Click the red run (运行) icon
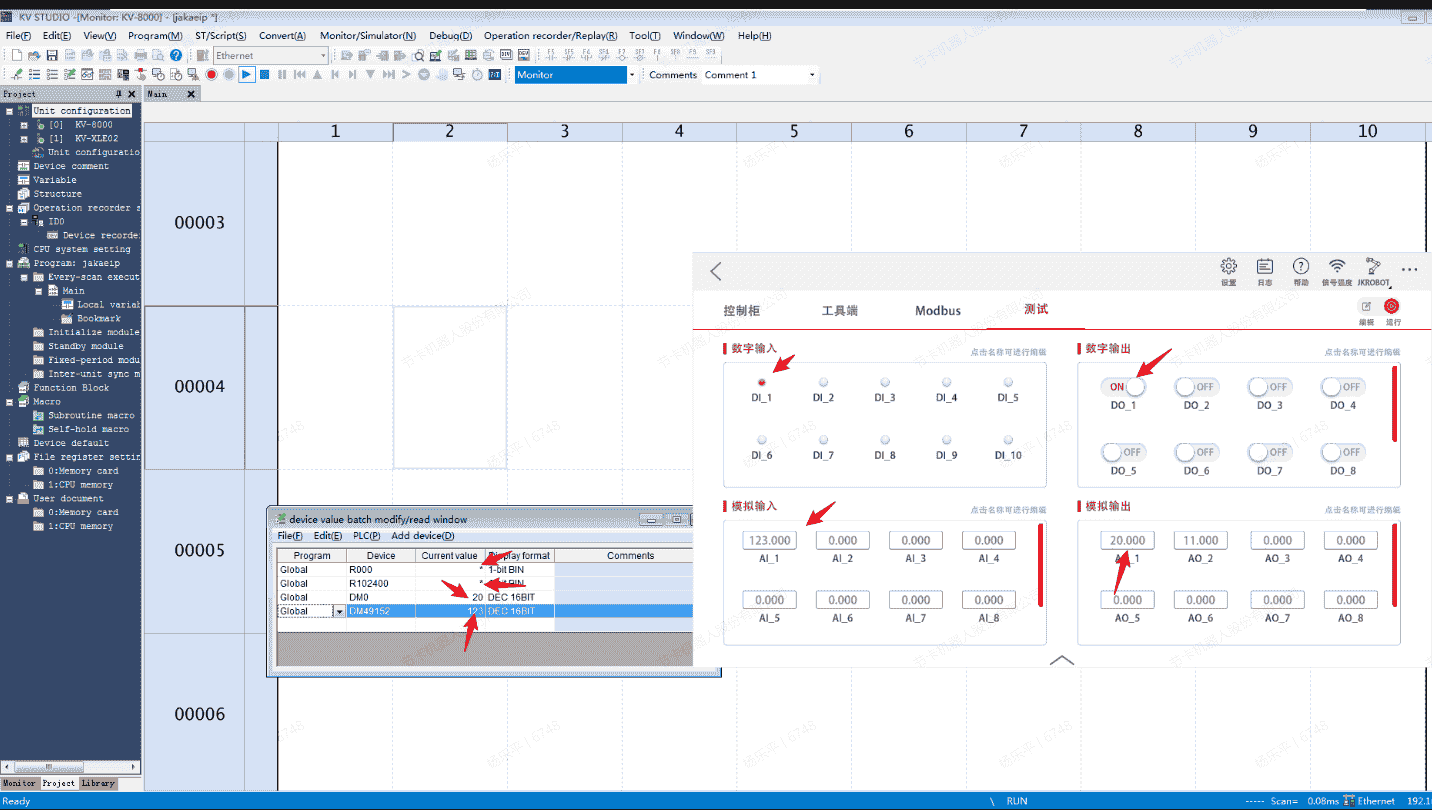The image size is (1432, 810). pos(1391,307)
